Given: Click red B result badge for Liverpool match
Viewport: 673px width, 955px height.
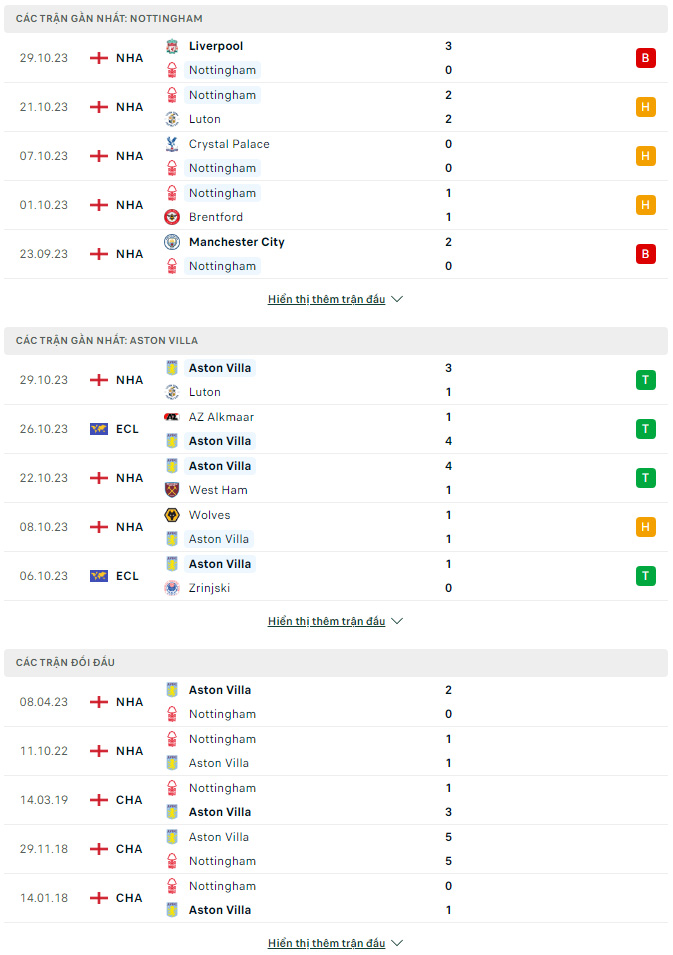Looking at the screenshot, I should [x=646, y=58].
